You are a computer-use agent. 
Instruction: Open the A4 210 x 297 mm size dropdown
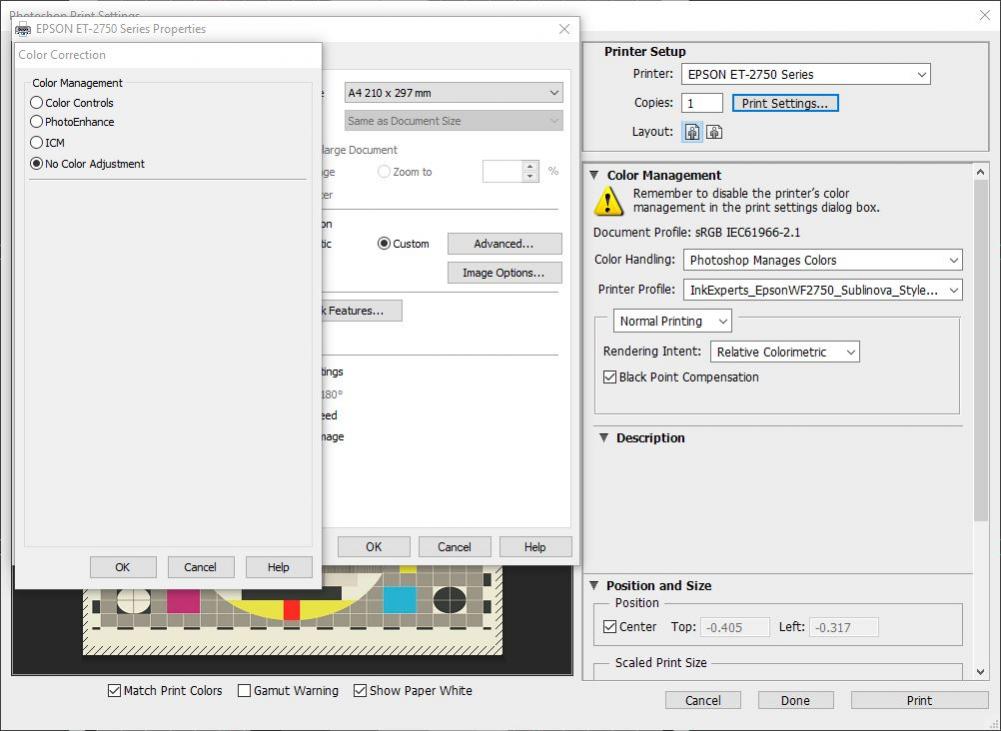click(454, 93)
